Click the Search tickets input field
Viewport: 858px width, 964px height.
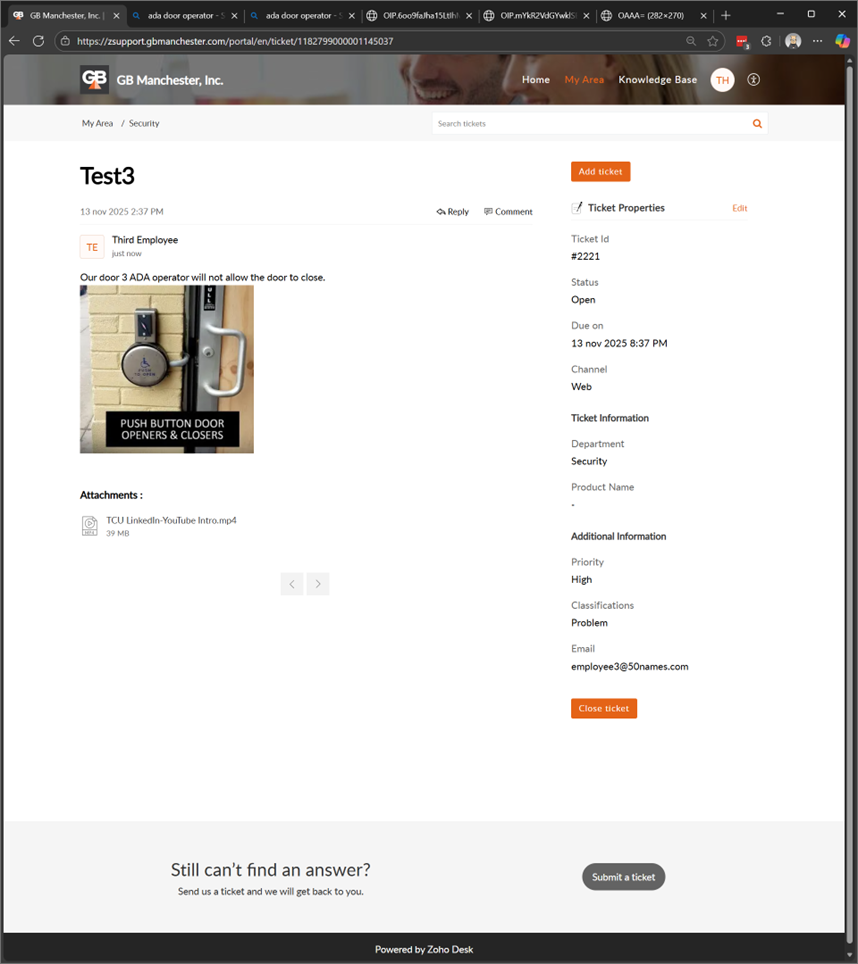click(x=591, y=124)
